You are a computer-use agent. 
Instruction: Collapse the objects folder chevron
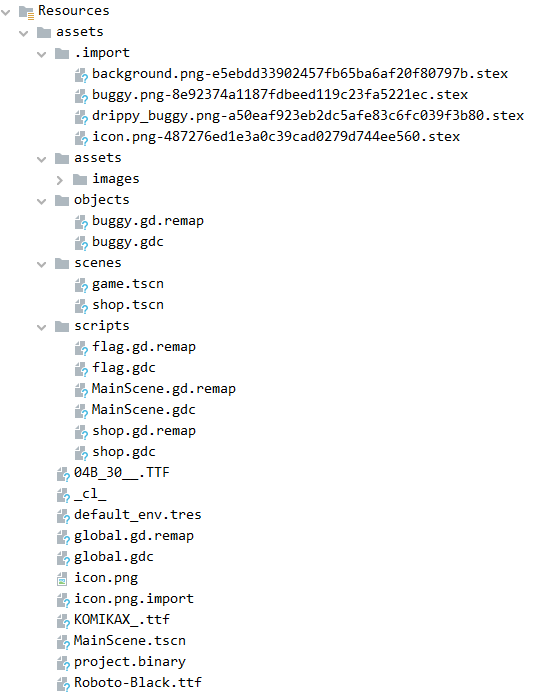[x=42, y=201]
